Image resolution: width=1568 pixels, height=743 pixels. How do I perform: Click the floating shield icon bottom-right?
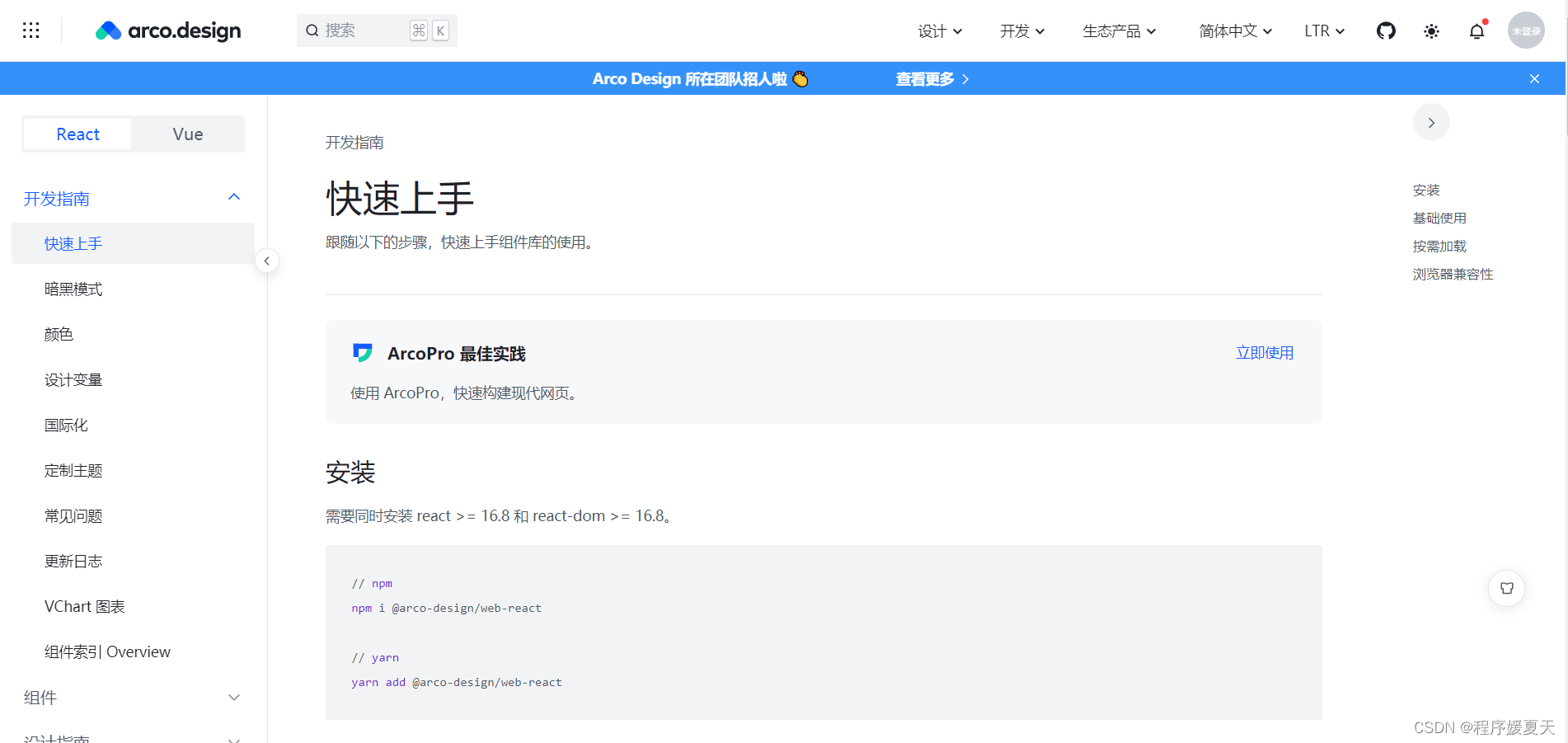tap(1506, 588)
